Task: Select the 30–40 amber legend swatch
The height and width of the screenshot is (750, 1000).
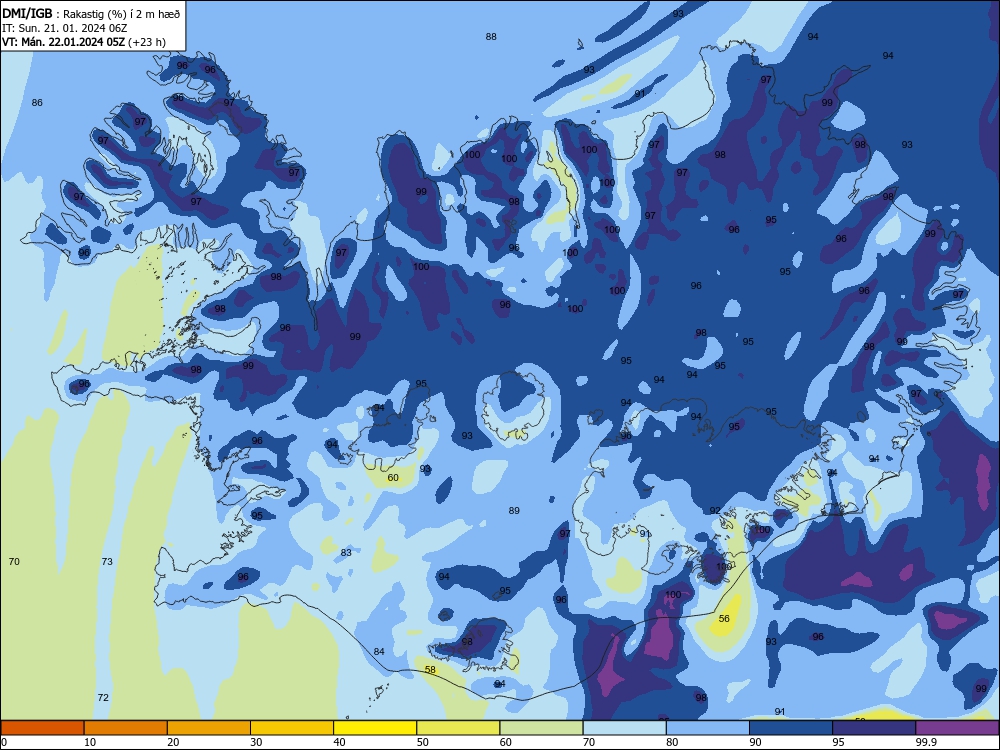Action: (x=292, y=728)
